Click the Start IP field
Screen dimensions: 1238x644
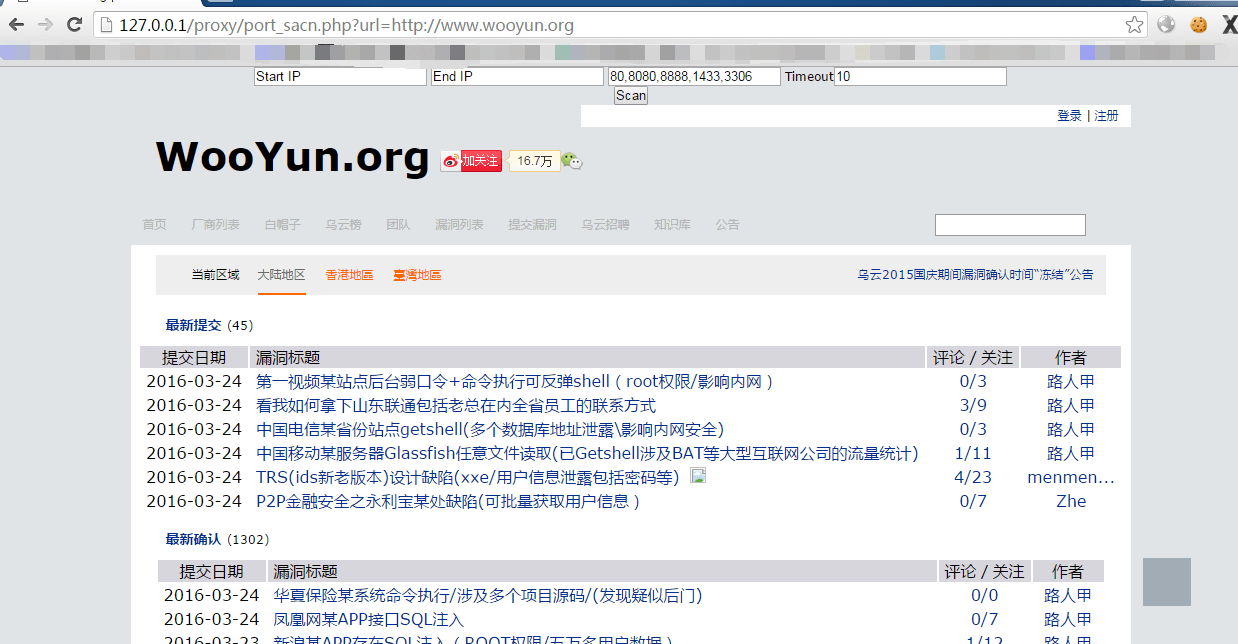[341, 77]
